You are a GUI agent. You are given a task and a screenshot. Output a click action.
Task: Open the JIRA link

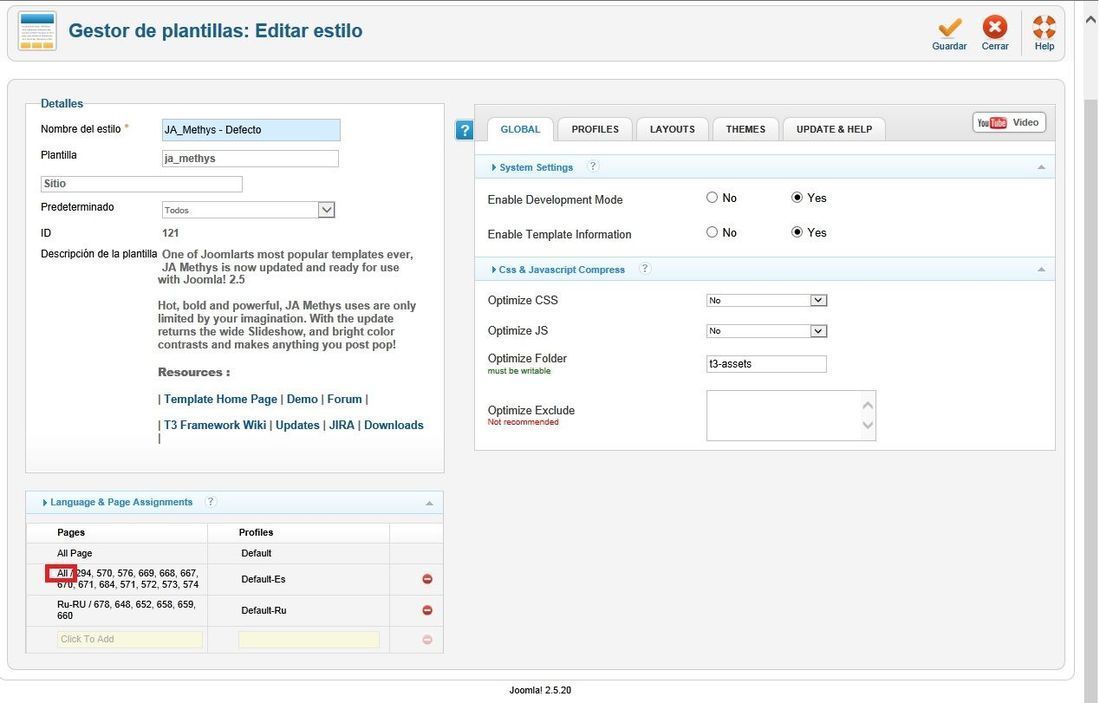tap(342, 424)
